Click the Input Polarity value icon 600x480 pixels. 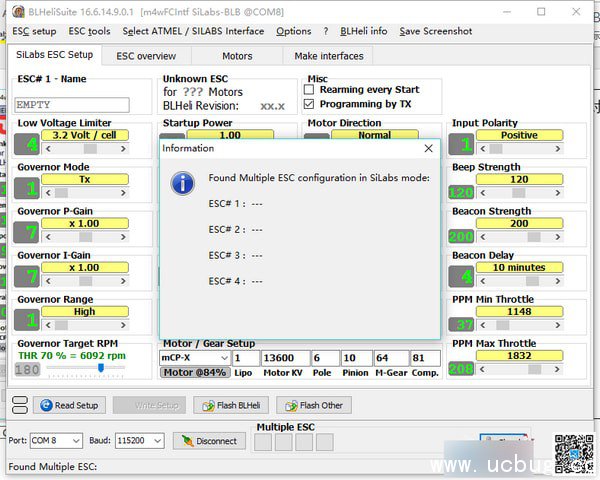(461, 142)
